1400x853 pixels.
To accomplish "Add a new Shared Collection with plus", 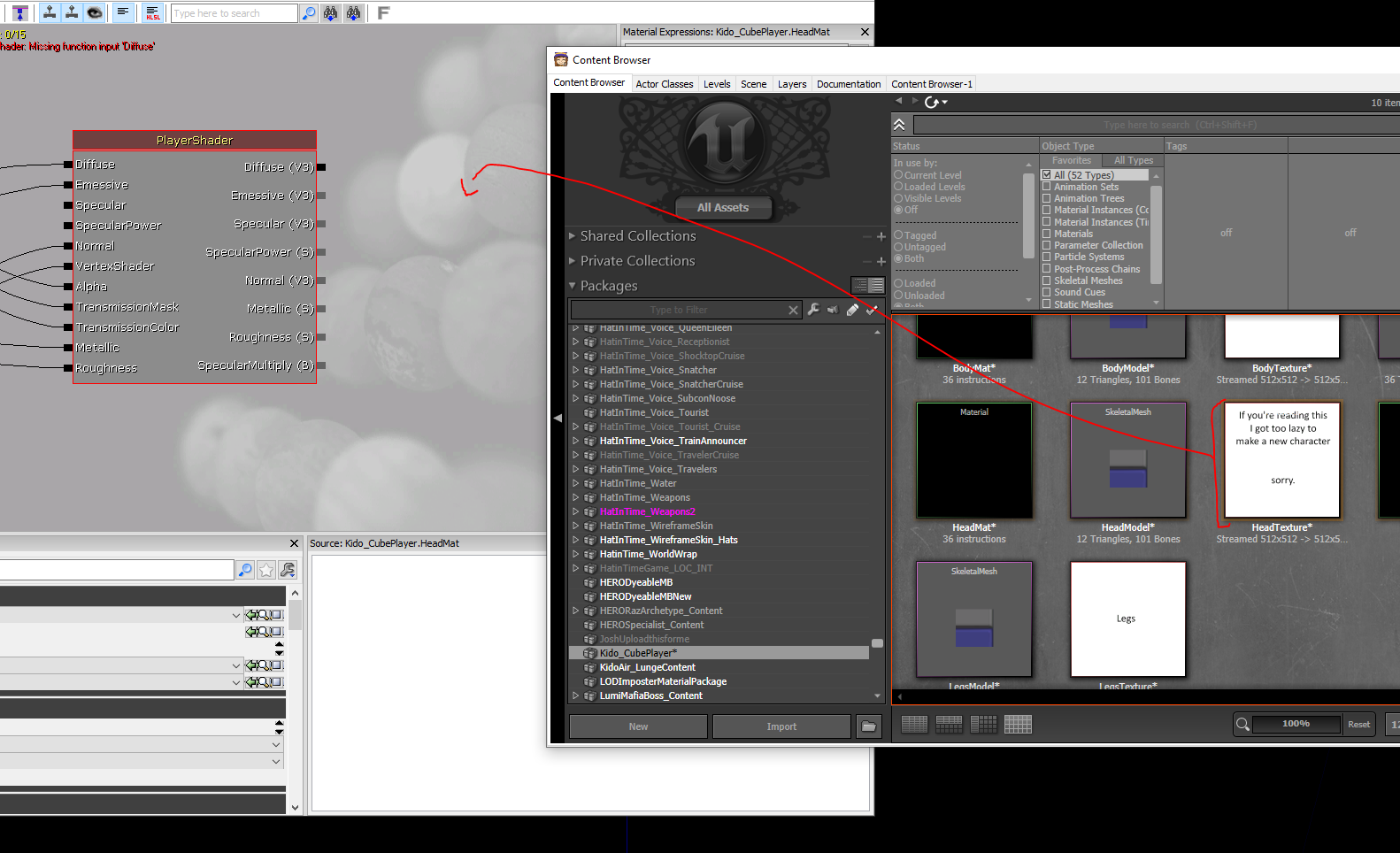I will point(881,236).
